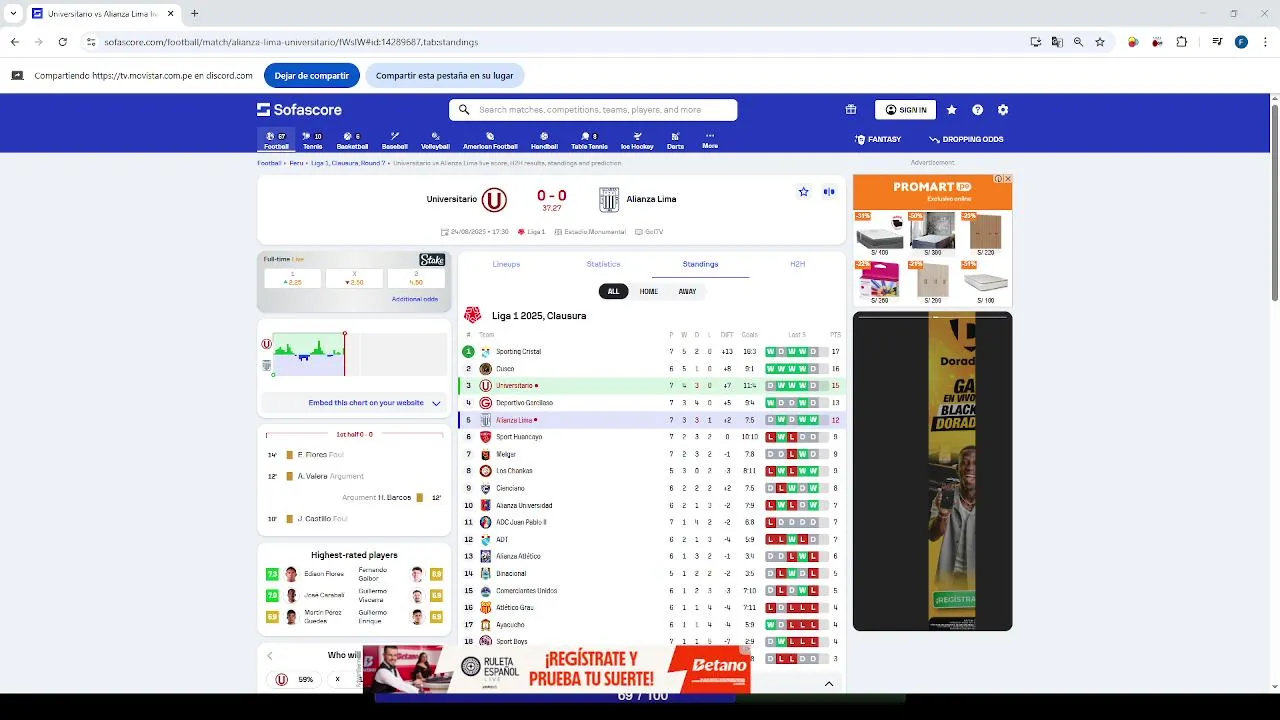Screen dimensions: 1280x720
Task: Select the Table Tennis sport icon
Action: coord(589,140)
